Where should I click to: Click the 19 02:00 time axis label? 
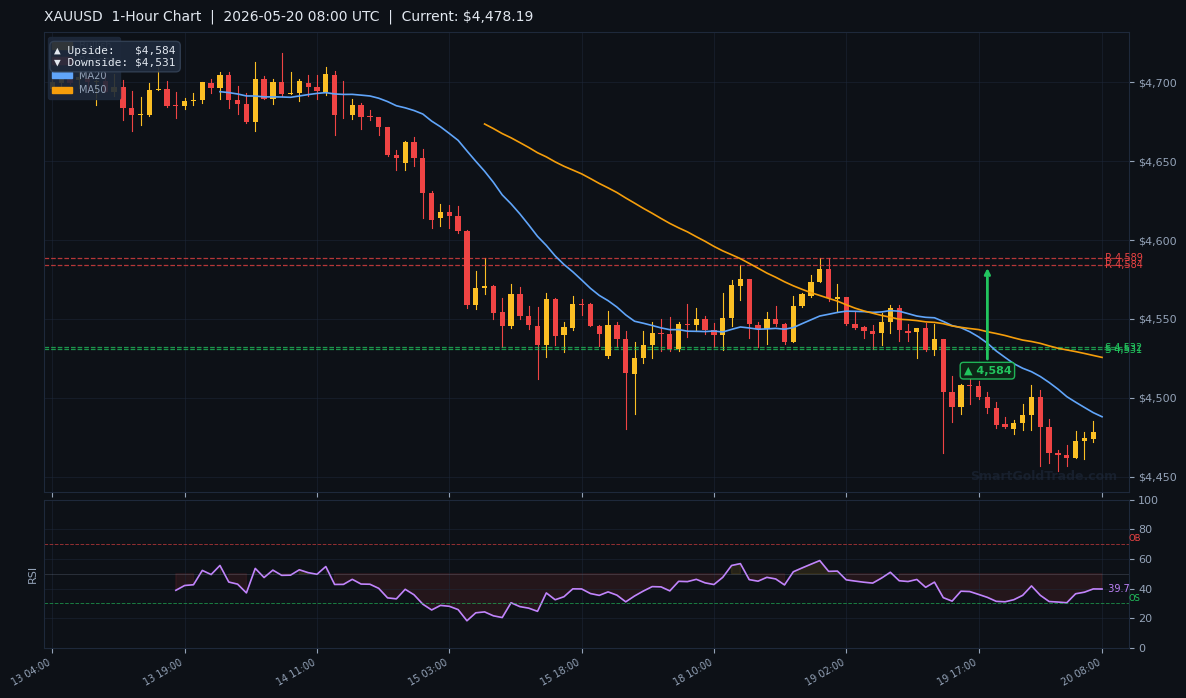[x=825, y=672]
